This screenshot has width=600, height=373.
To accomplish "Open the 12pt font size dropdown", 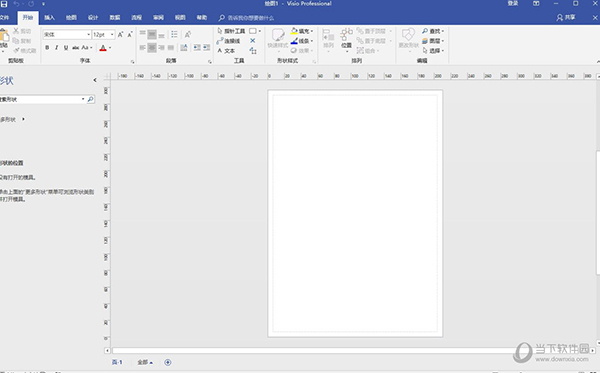I will coord(112,34).
